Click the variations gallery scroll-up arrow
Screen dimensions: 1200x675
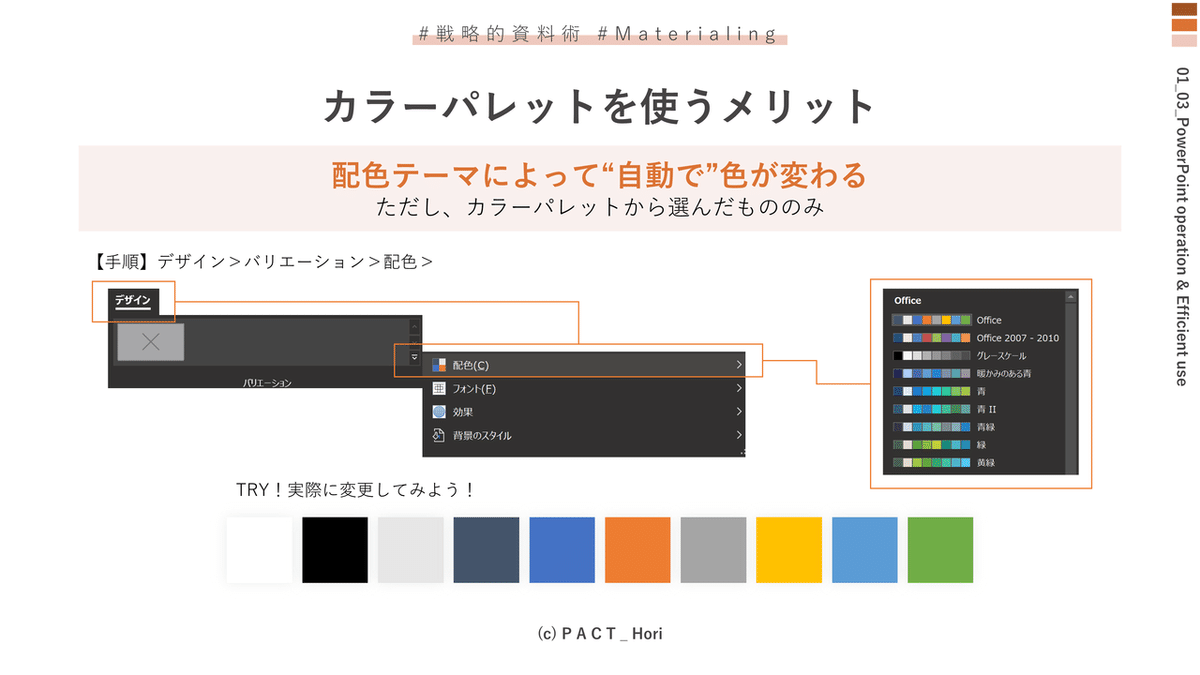point(414,326)
